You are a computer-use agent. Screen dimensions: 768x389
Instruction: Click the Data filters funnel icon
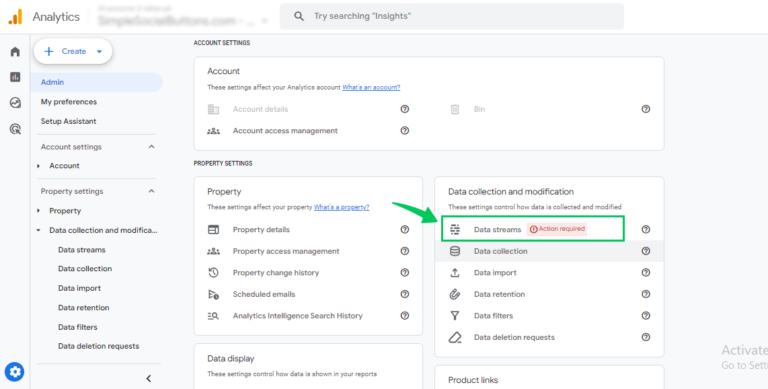pyautogui.click(x=455, y=316)
